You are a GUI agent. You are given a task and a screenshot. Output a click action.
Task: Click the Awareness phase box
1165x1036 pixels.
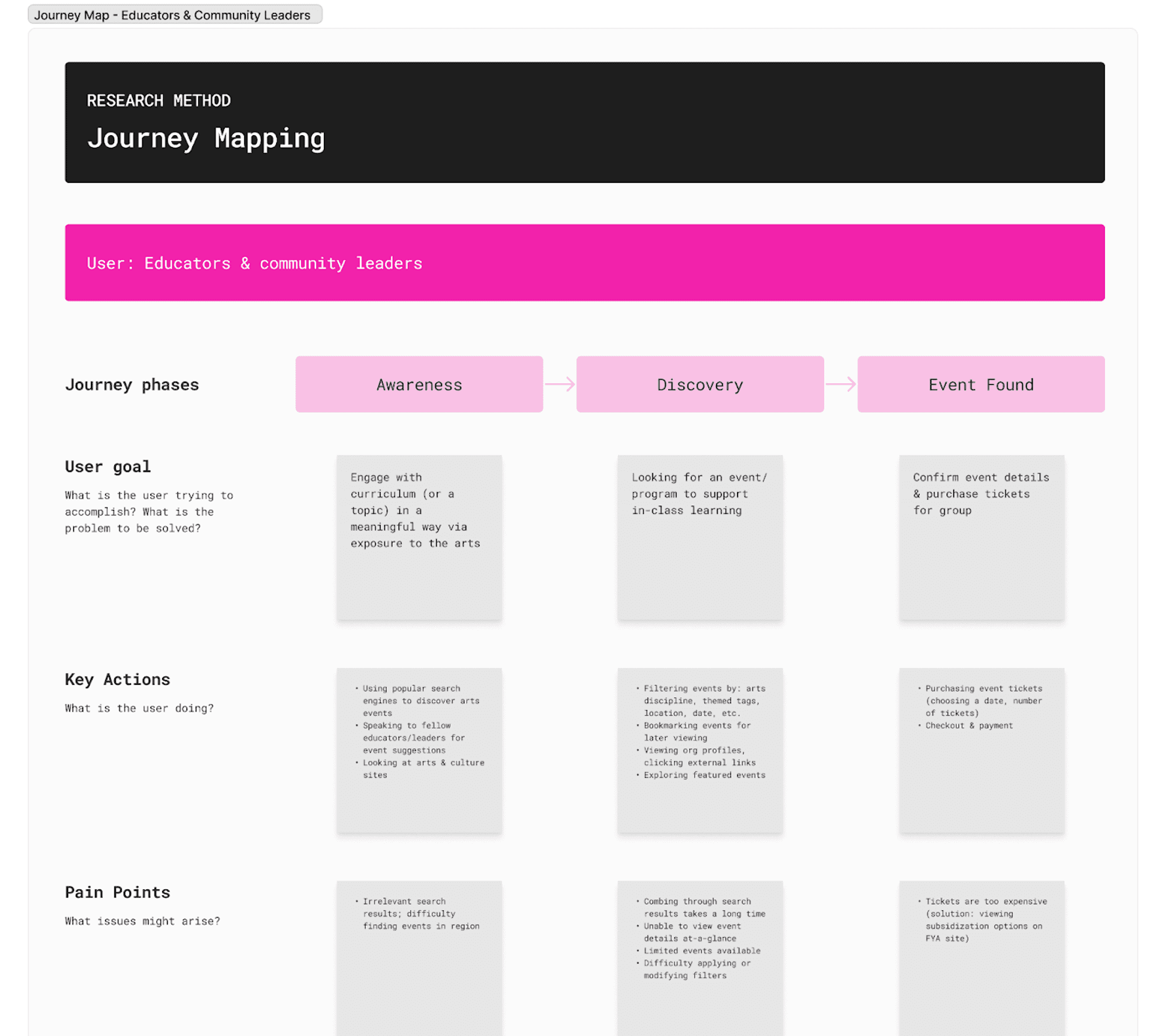pos(419,384)
